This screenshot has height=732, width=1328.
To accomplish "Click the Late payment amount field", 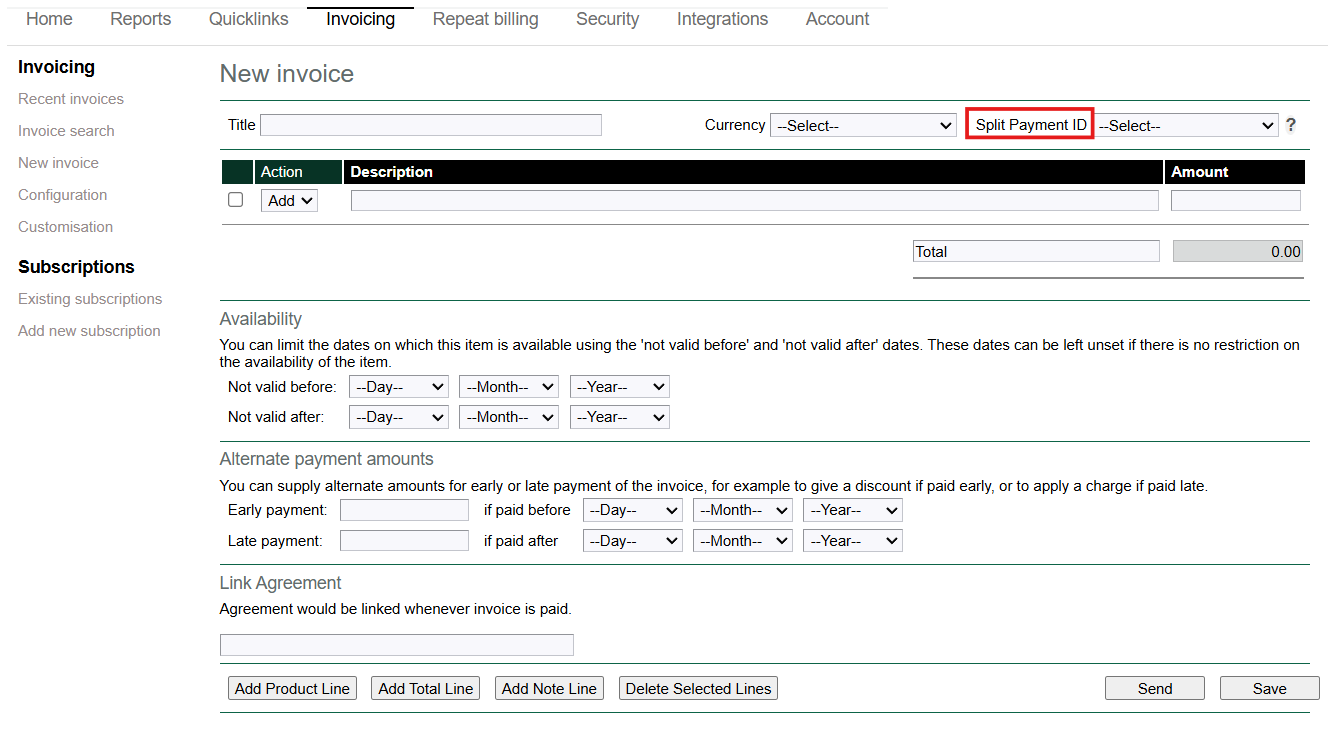I will (x=404, y=540).
